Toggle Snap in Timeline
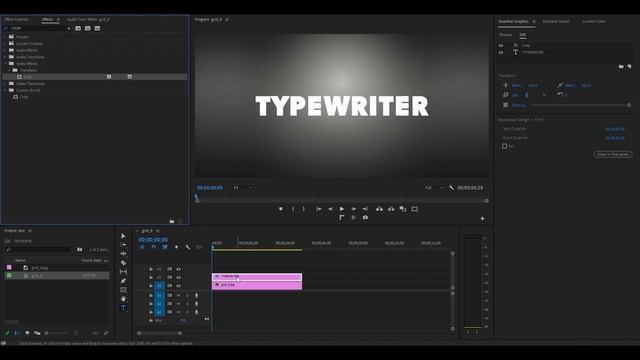Viewport: 640px width, 360px height. (153, 247)
